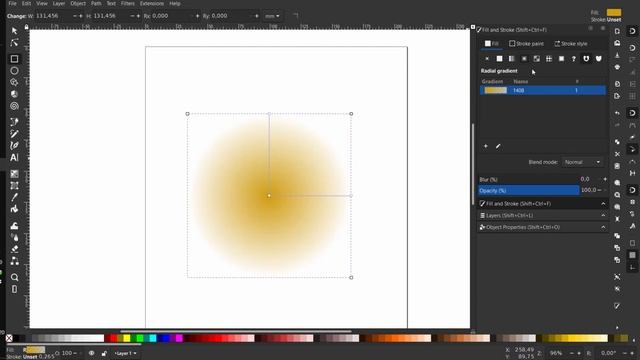Select the Rectangle tool
Screen dimensions: 640x360
(x=14, y=59)
